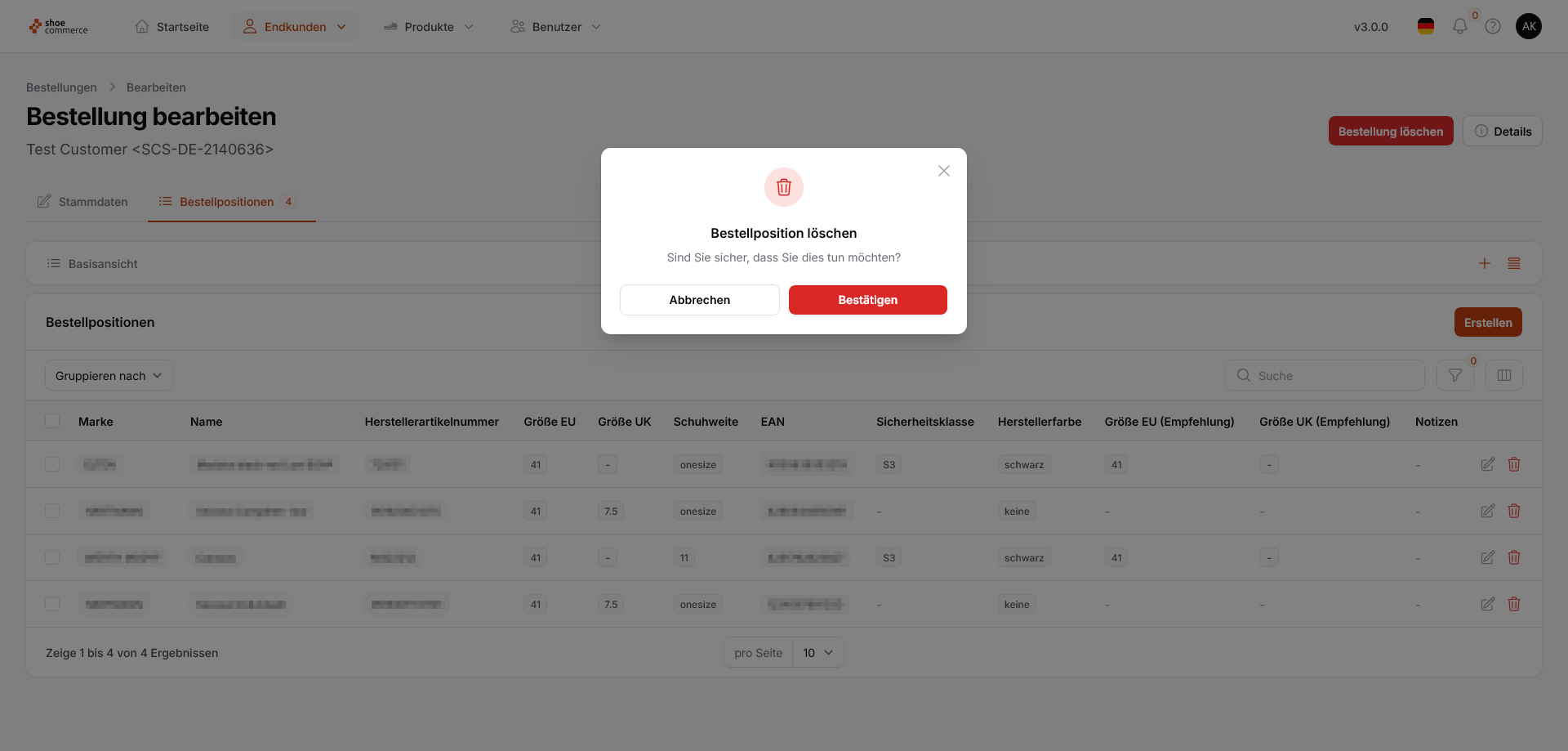Check the third row's checkbox
Image resolution: width=1568 pixels, height=751 pixels.
click(x=52, y=557)
